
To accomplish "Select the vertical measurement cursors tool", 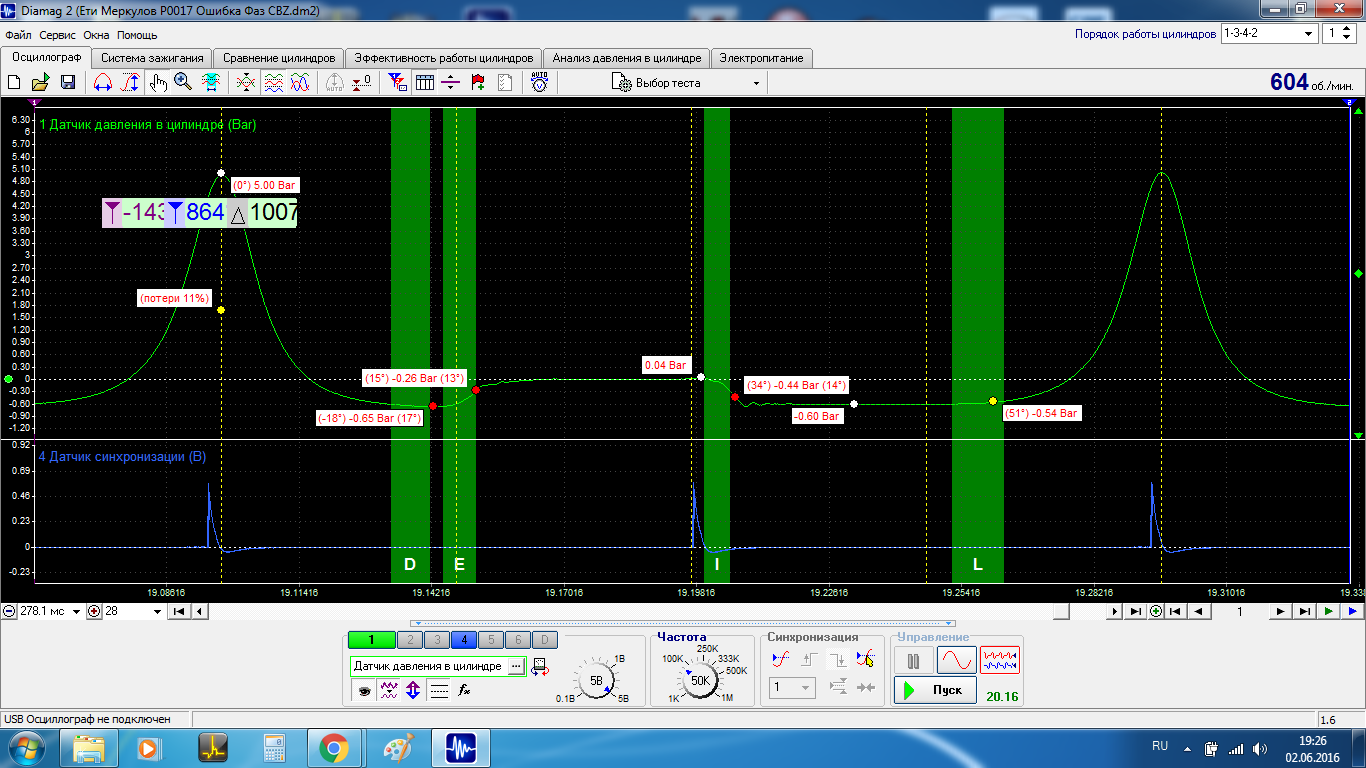I will click(129, 83).
